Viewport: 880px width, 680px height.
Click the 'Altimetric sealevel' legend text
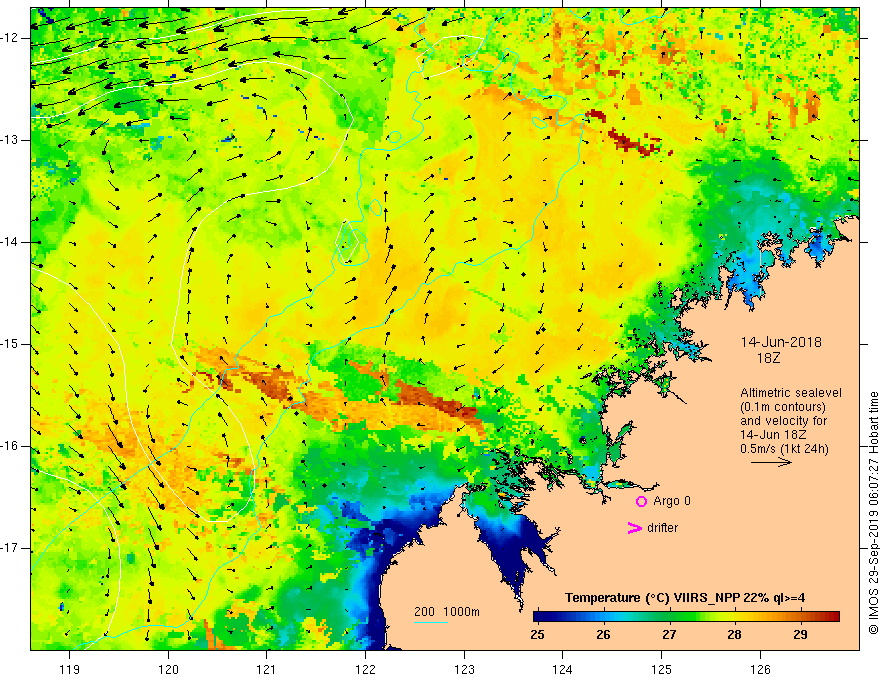coord(791,393)
